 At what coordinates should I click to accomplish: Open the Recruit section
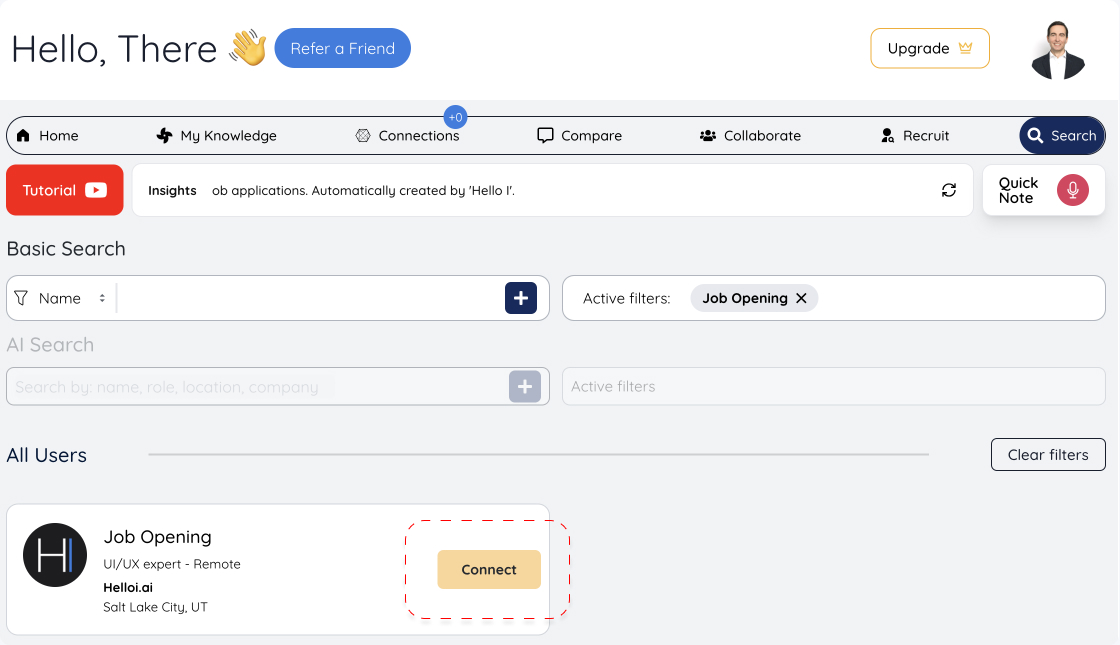click(913, 135)
